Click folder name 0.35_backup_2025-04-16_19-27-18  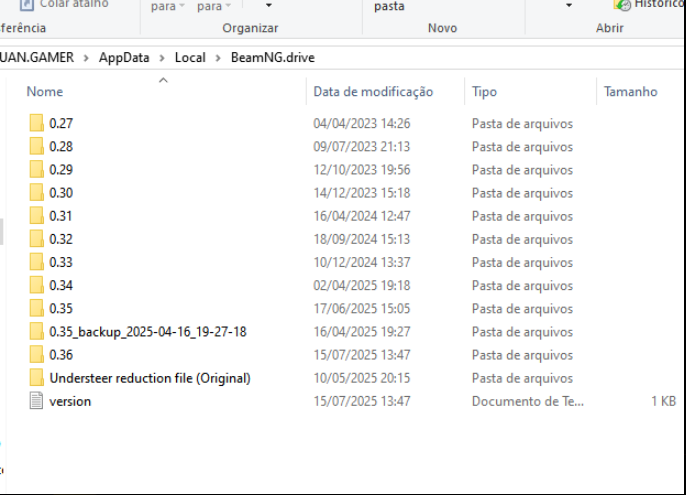pyautogui.click(x=148, y=332)
